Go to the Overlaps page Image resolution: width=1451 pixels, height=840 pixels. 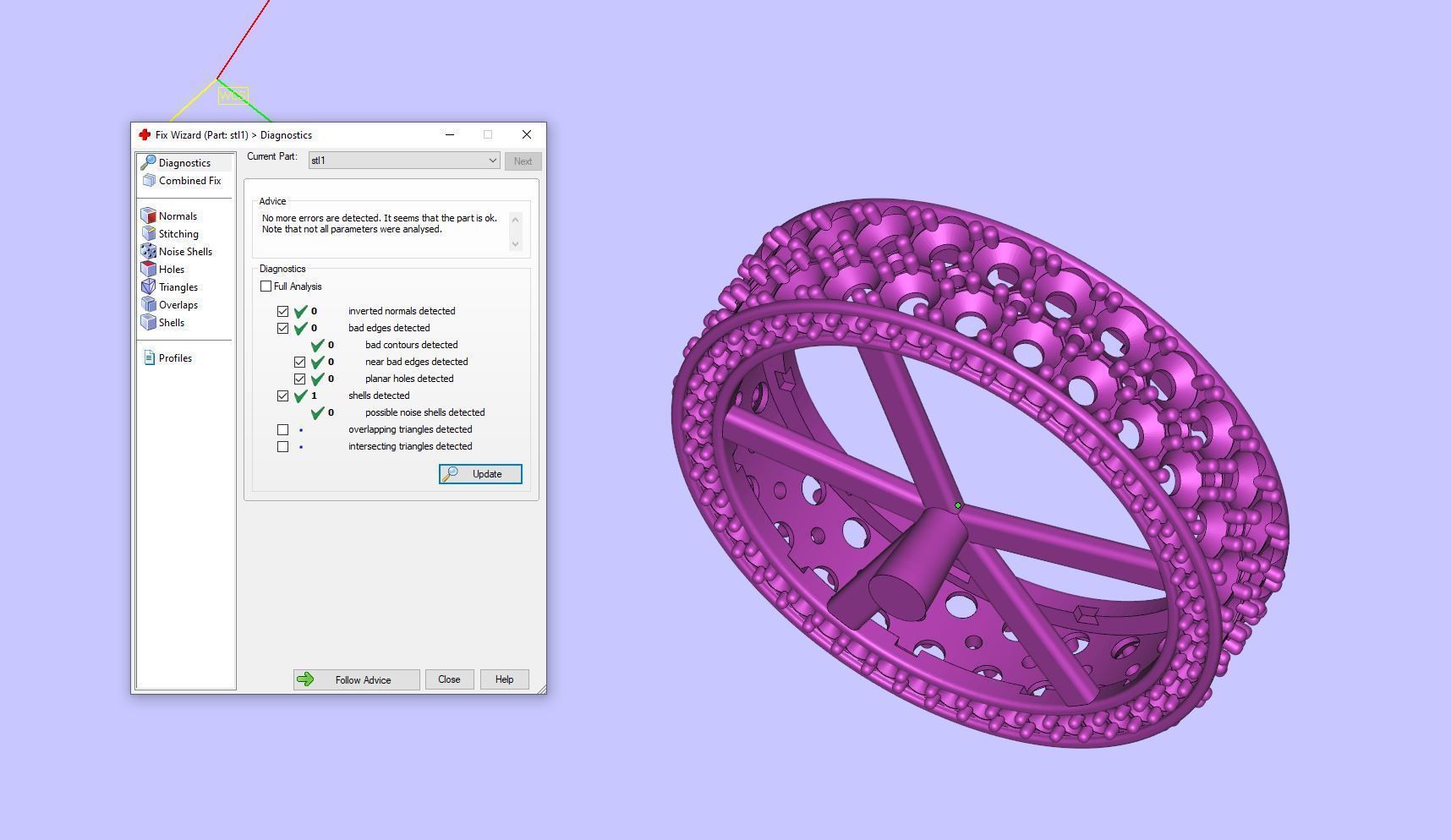178,304
